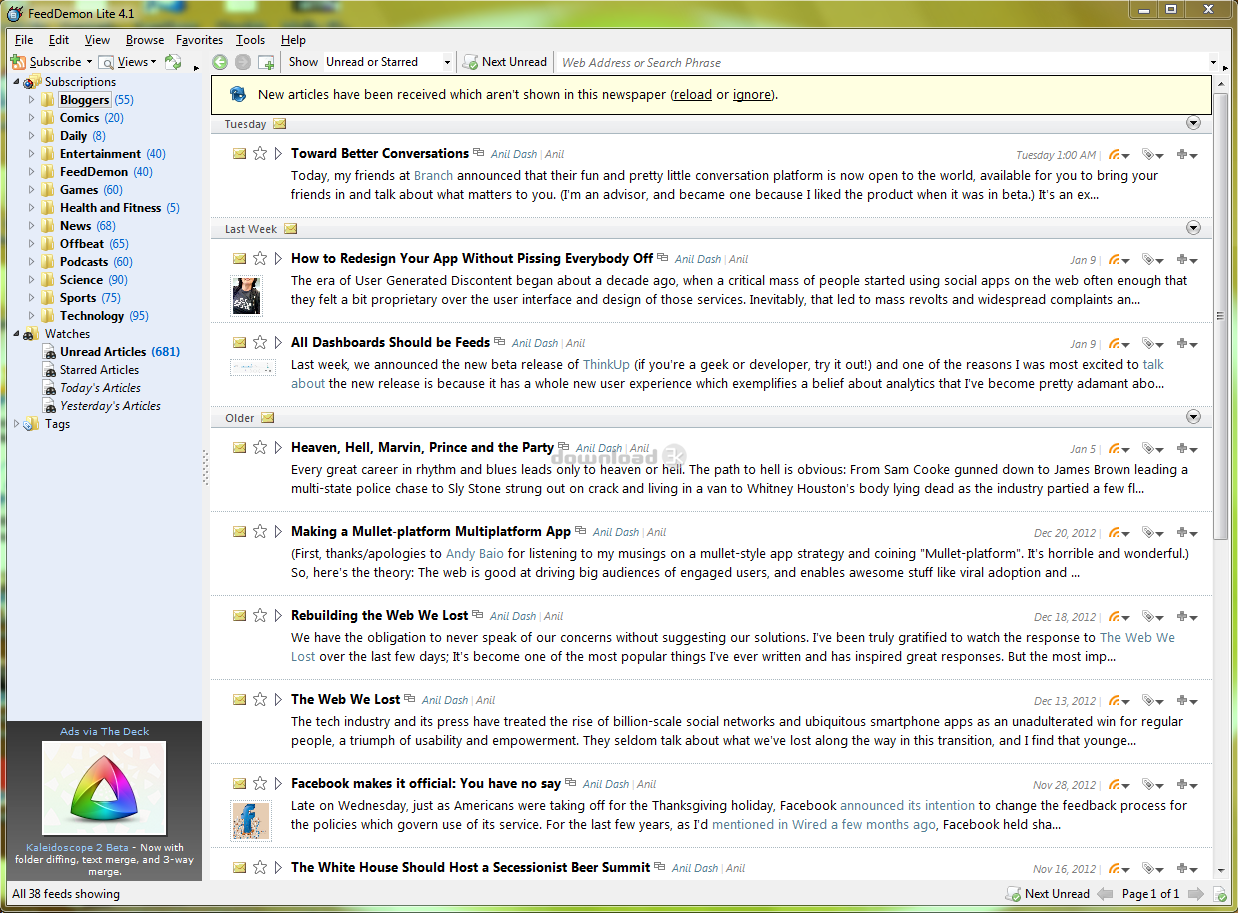1238x913 pixels.
Task: Expand the Toward Better Conversations article triangle
Action: (279, 154)
